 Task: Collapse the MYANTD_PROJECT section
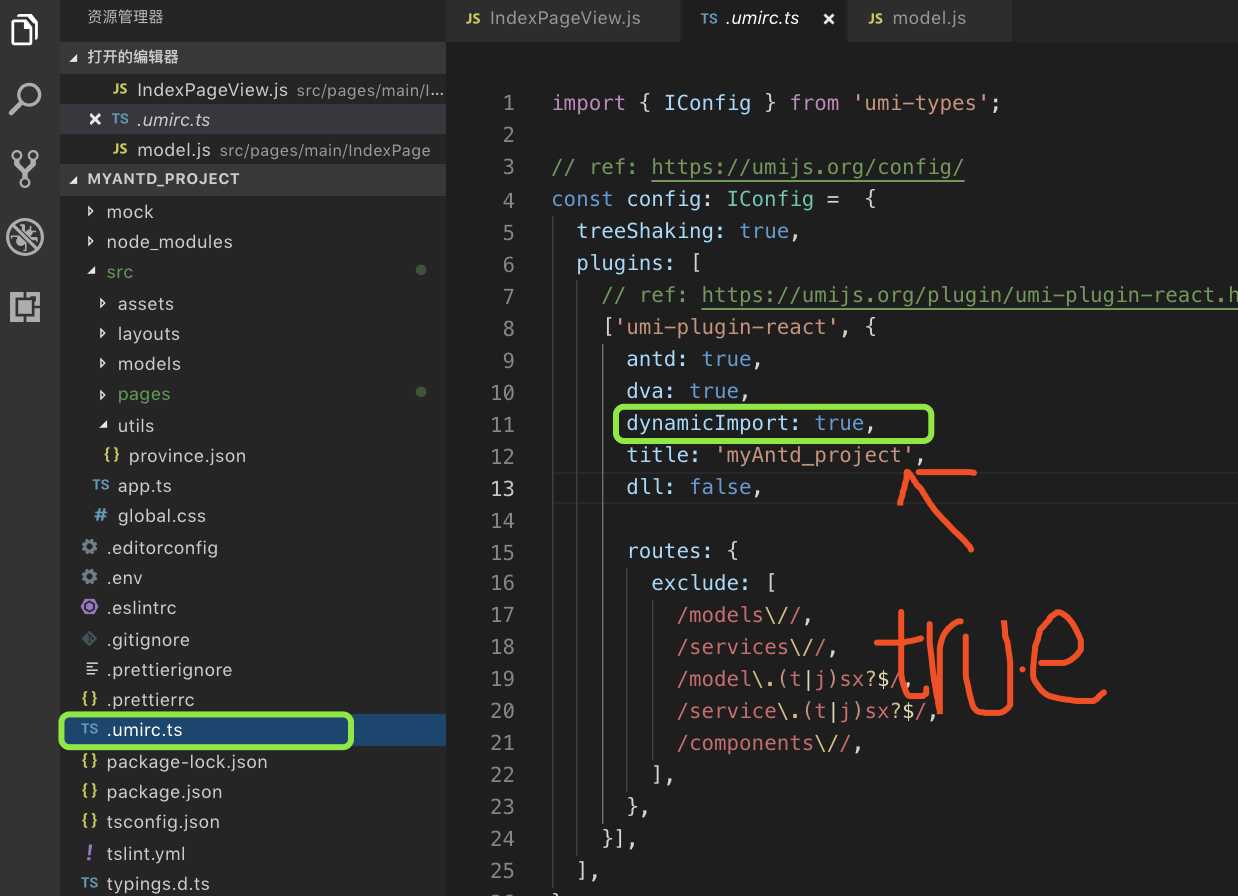[253, 179]
